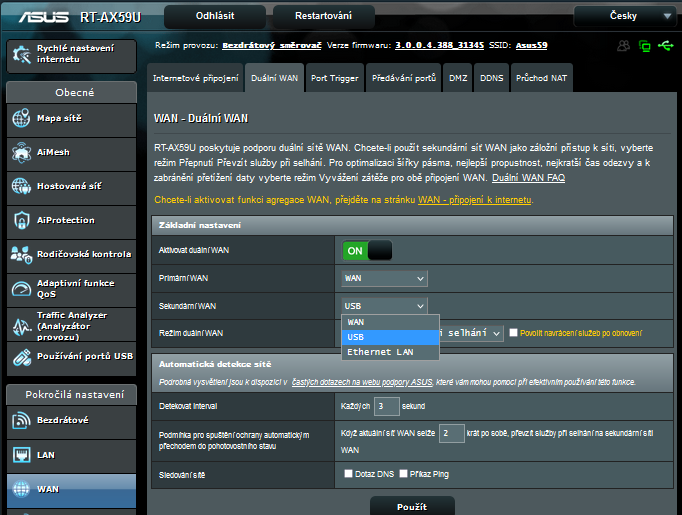The width and height of the screenshot is (682, 515).
Task: Open the Česky language dropdown
Action: click(x=627, y=16)
